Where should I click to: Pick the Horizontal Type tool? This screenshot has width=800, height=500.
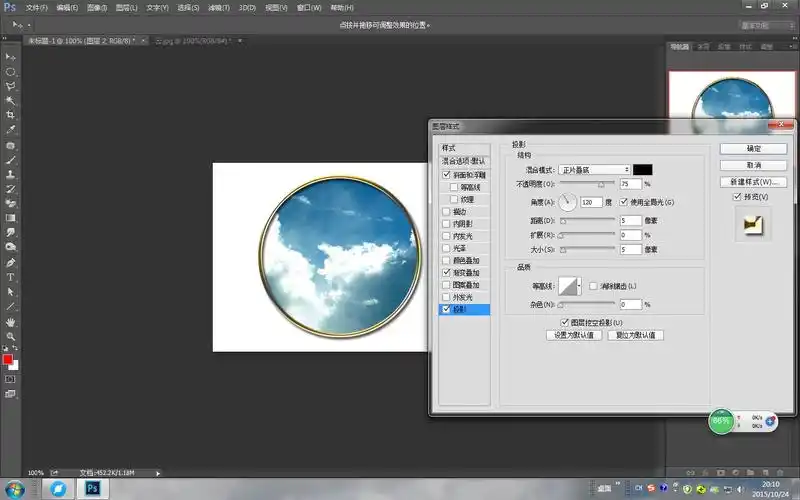[11, 276]
